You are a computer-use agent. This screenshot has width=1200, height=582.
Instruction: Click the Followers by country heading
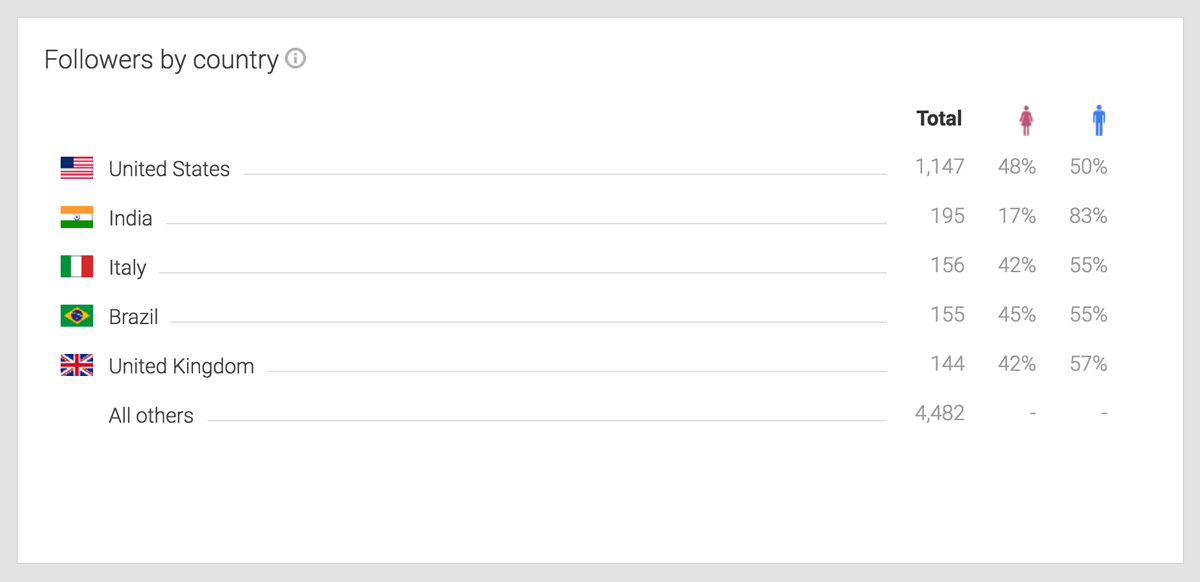click(x=161, y=60)
